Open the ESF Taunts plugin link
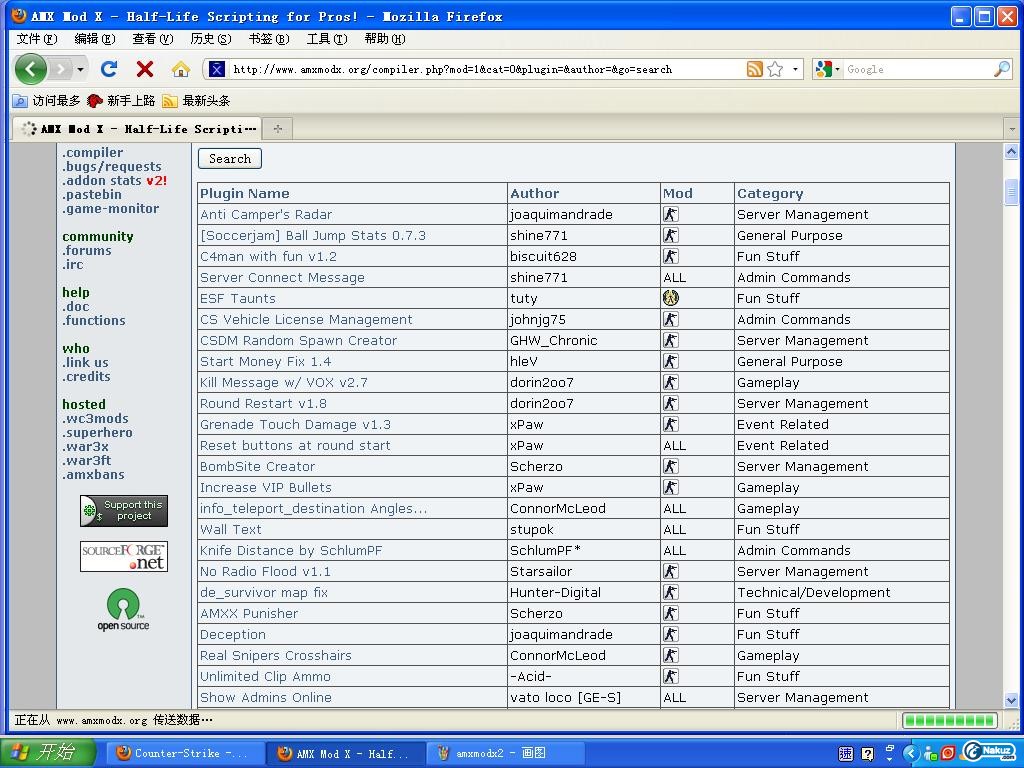 238,298
